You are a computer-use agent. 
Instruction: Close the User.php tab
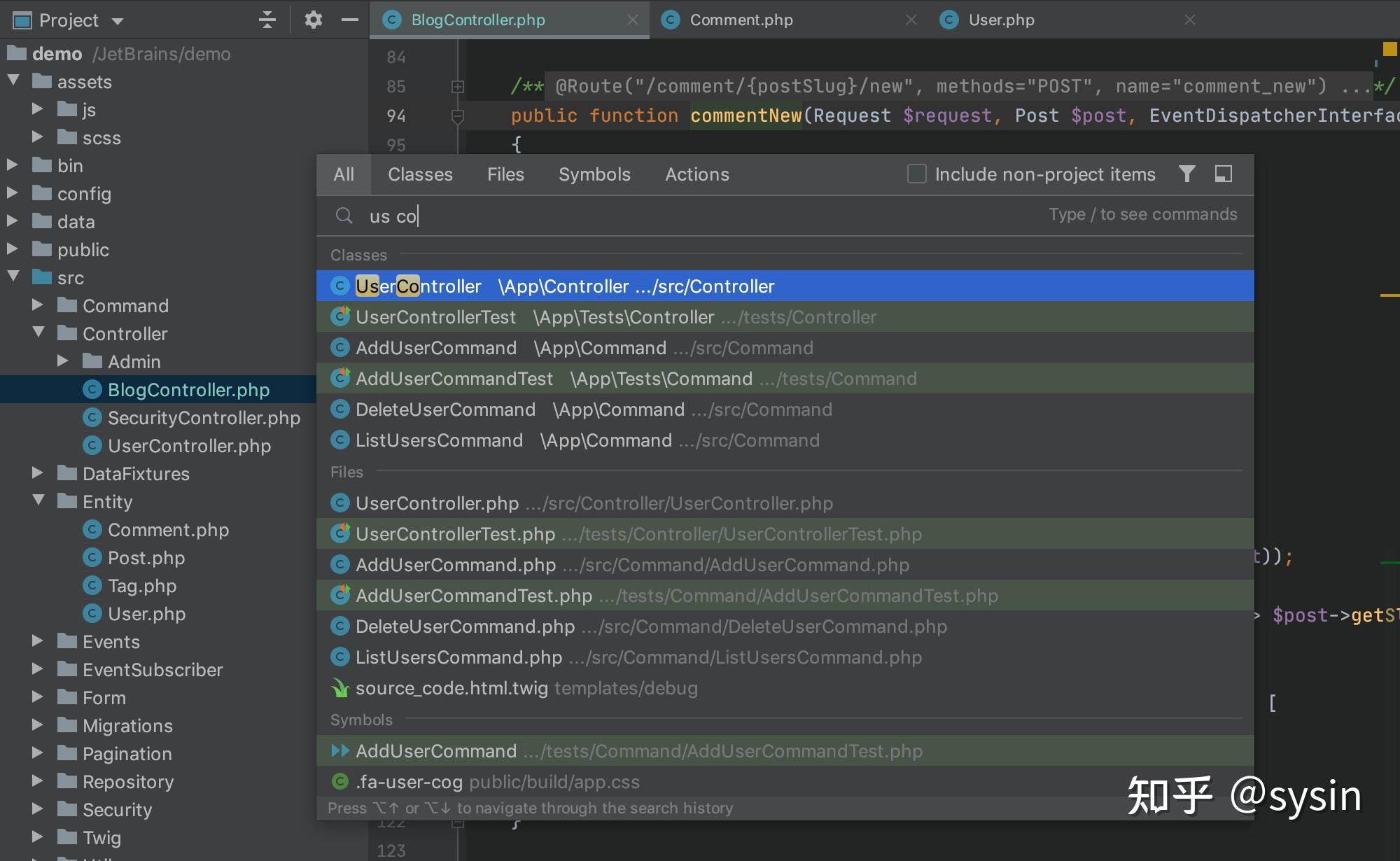[1190, 20]
